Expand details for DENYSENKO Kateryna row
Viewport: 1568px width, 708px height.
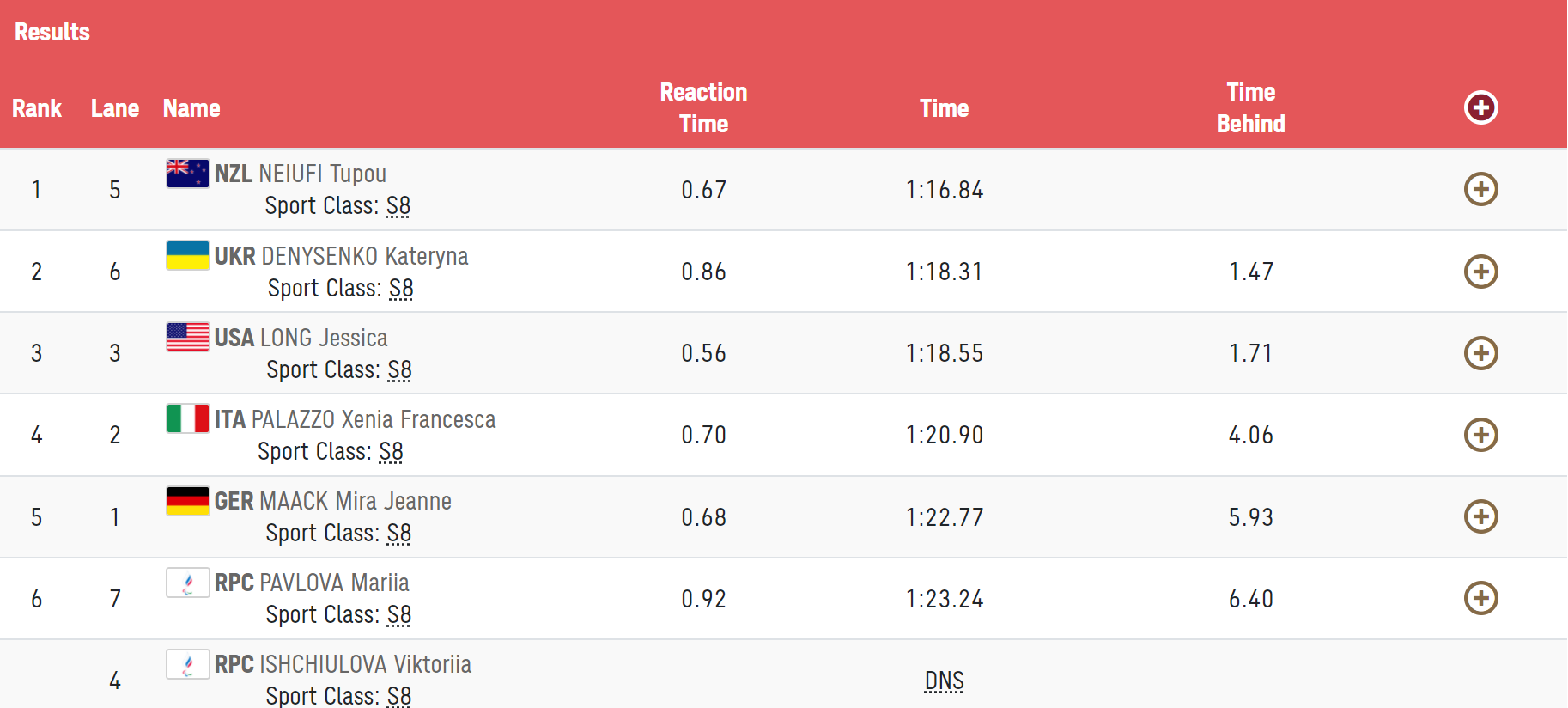point(1480,272)
